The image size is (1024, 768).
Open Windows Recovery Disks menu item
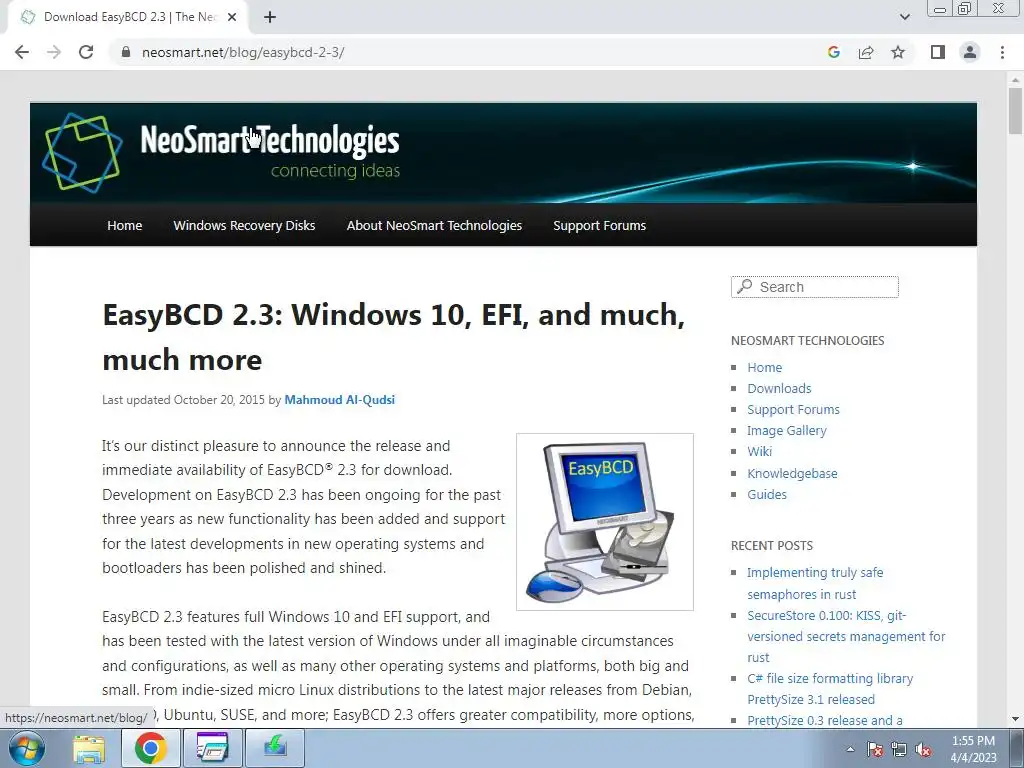click(x=244, y=225)
